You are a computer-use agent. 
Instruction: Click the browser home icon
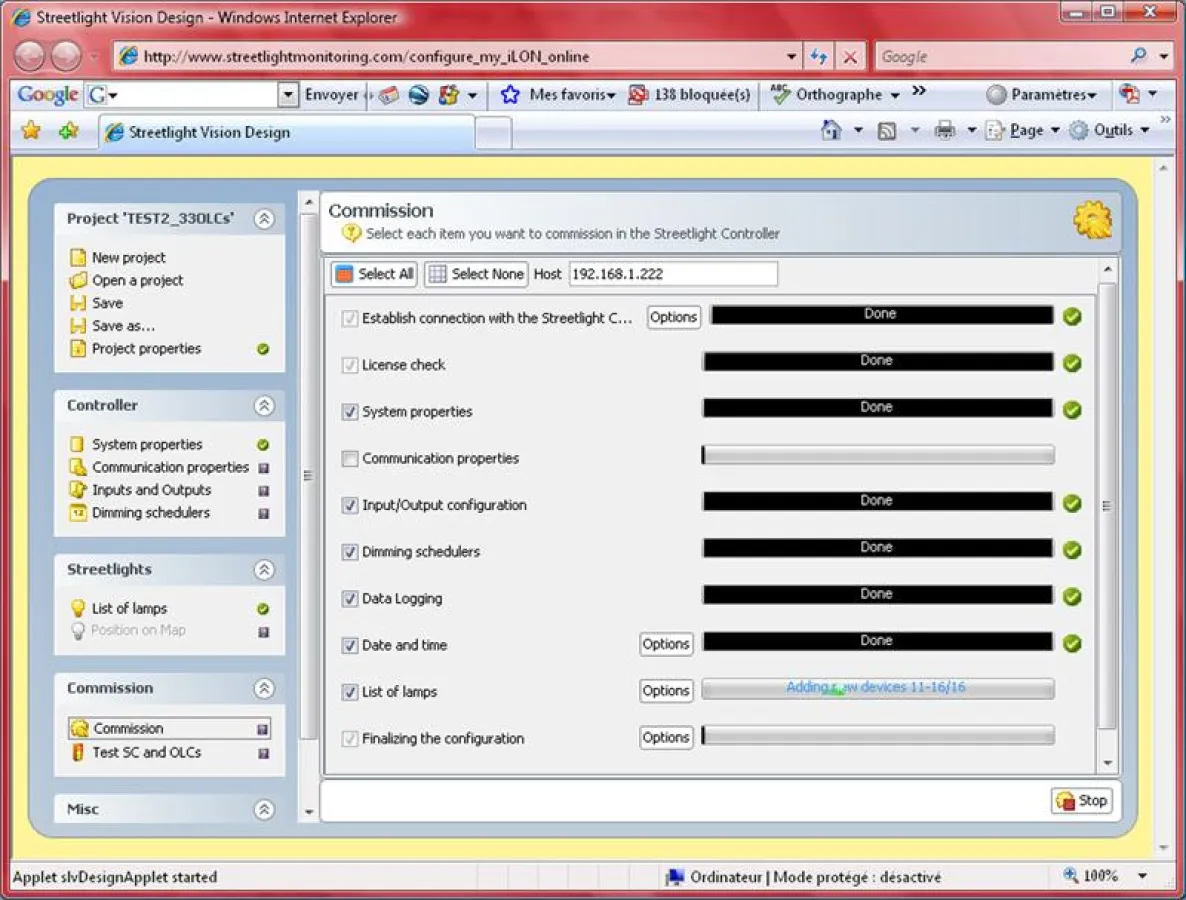(x=830, y=131)
